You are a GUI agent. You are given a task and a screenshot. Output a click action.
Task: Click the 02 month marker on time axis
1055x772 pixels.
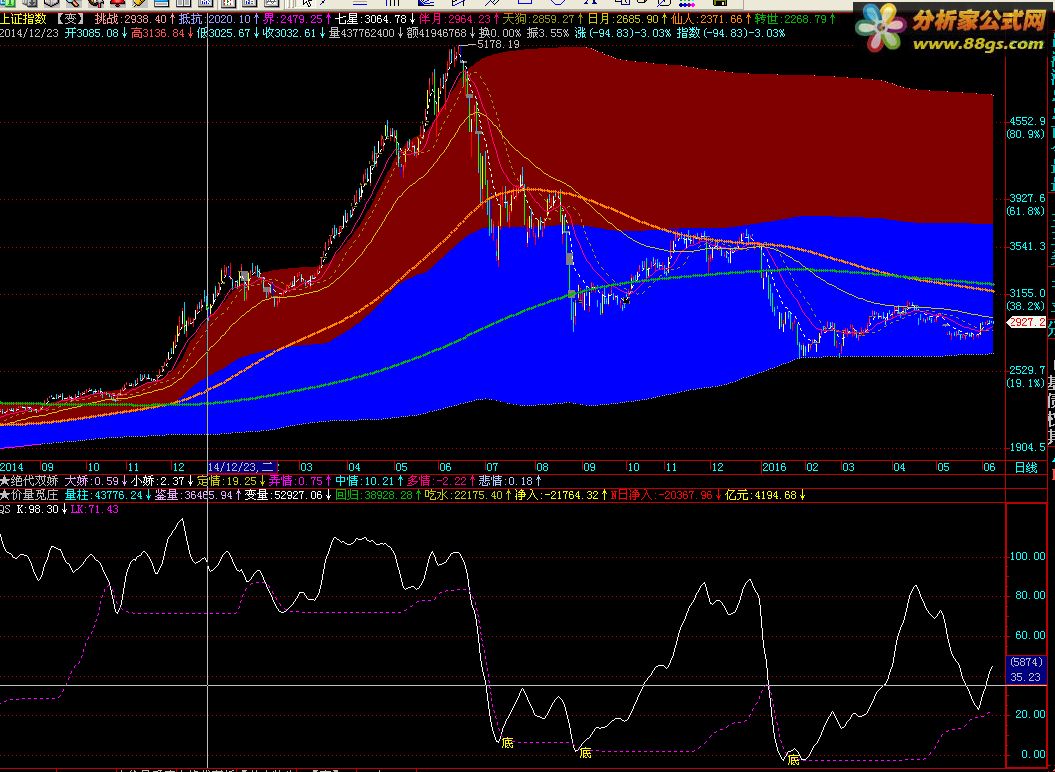point(812,467)
